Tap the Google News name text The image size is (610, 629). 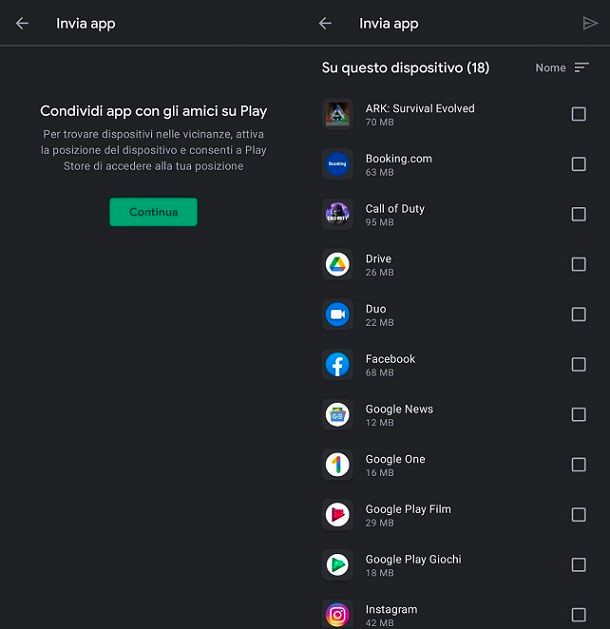pyautogui.click(x=399, y=409)
